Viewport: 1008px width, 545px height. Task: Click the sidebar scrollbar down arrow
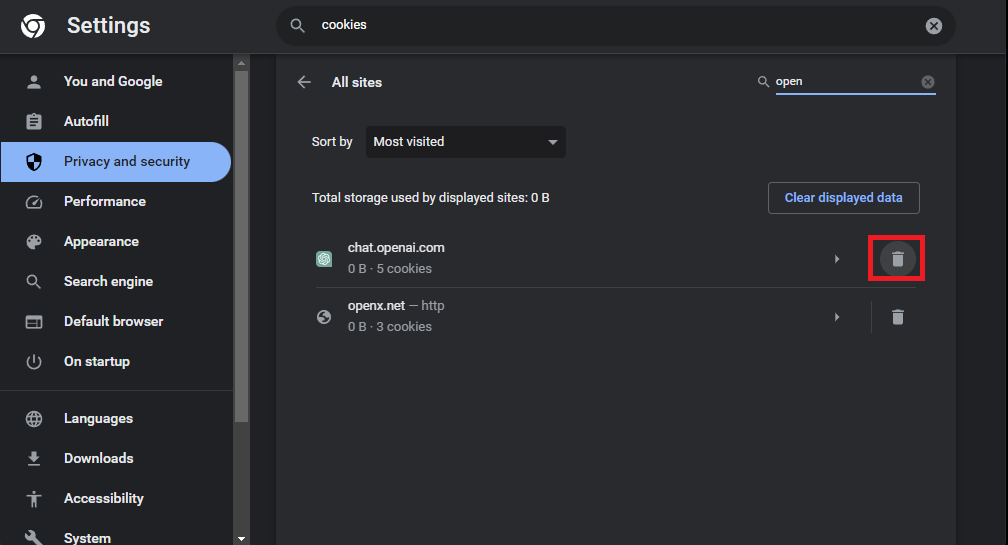coord(242,539)
